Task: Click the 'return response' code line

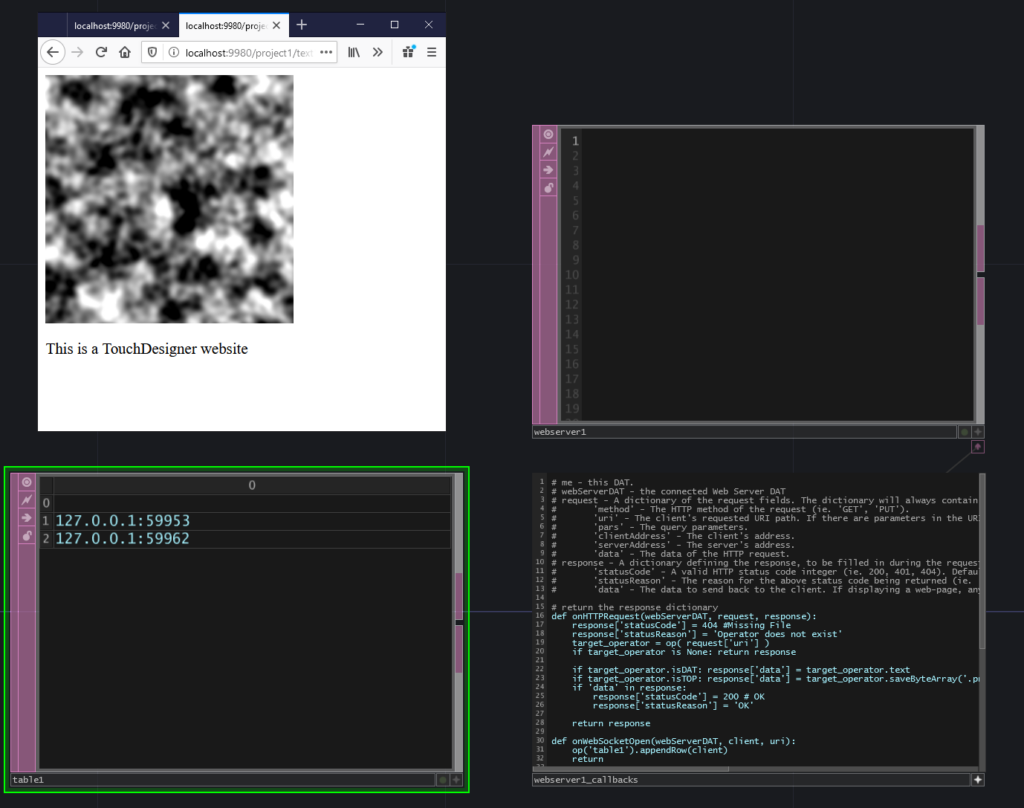Action: pyautogui.click(x=611, y=724)
